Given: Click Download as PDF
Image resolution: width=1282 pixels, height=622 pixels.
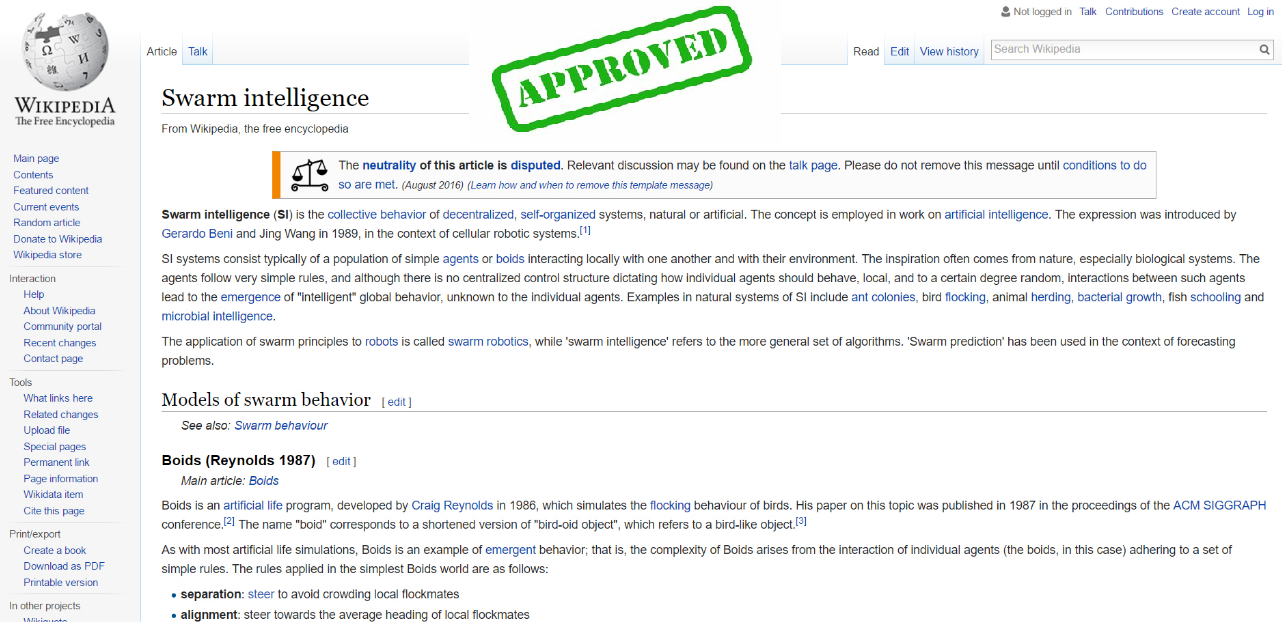Looking at the screenshot, I should (x=64, y=566).
